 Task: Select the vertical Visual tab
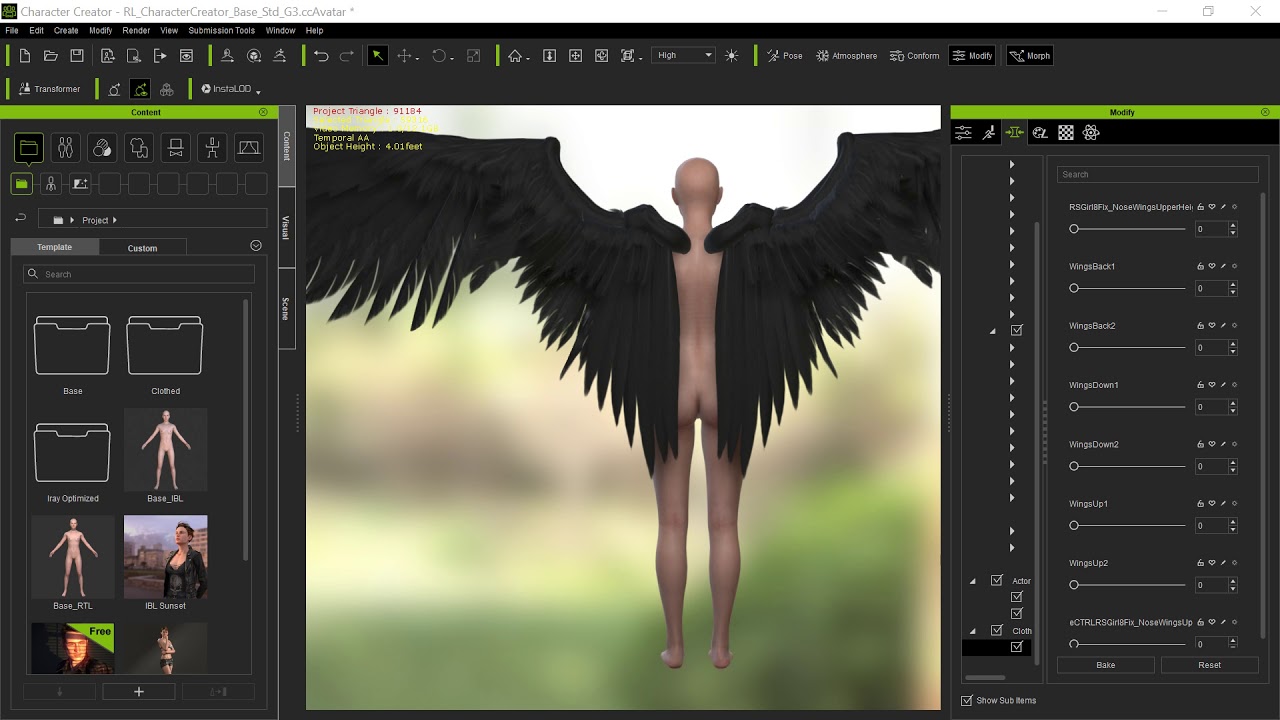click(x=286, y=228)
